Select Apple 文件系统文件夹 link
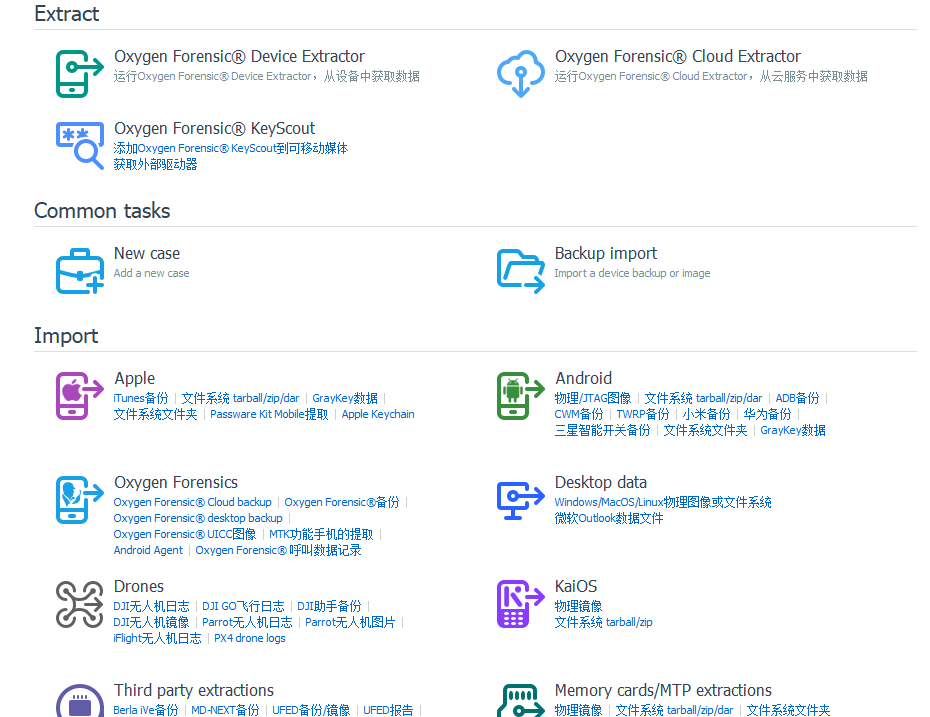The image size is (930, 717). tap(155, 414)
